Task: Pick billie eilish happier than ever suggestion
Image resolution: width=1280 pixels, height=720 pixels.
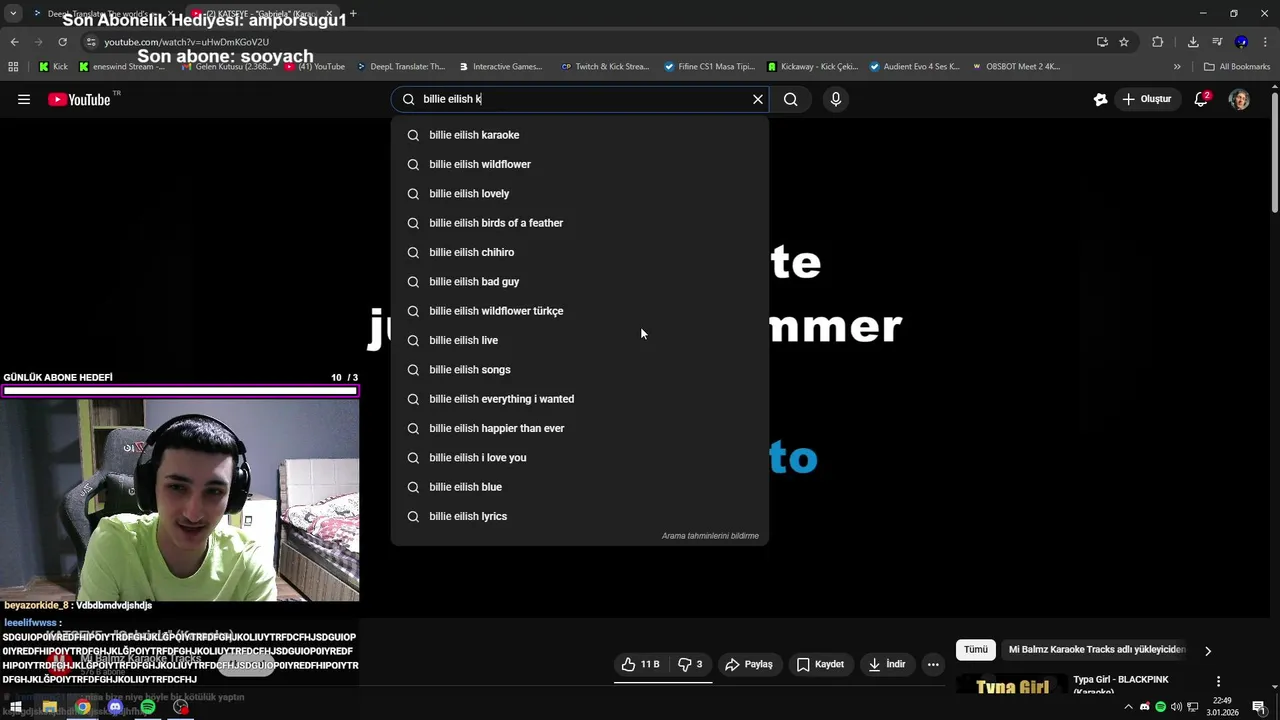Action: [x=580, y=428]
